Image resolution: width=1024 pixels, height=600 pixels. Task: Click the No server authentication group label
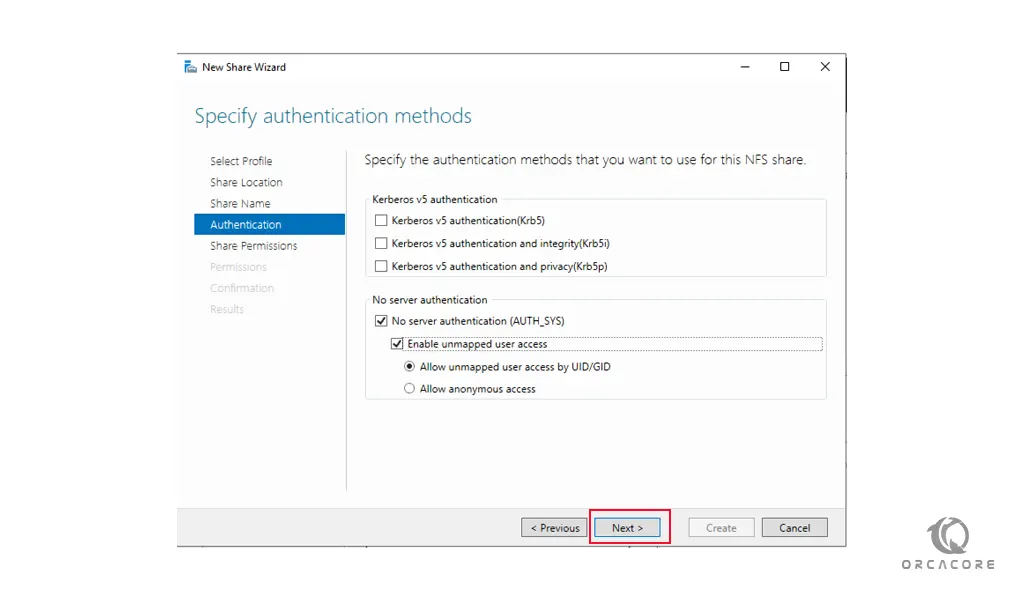430,300
